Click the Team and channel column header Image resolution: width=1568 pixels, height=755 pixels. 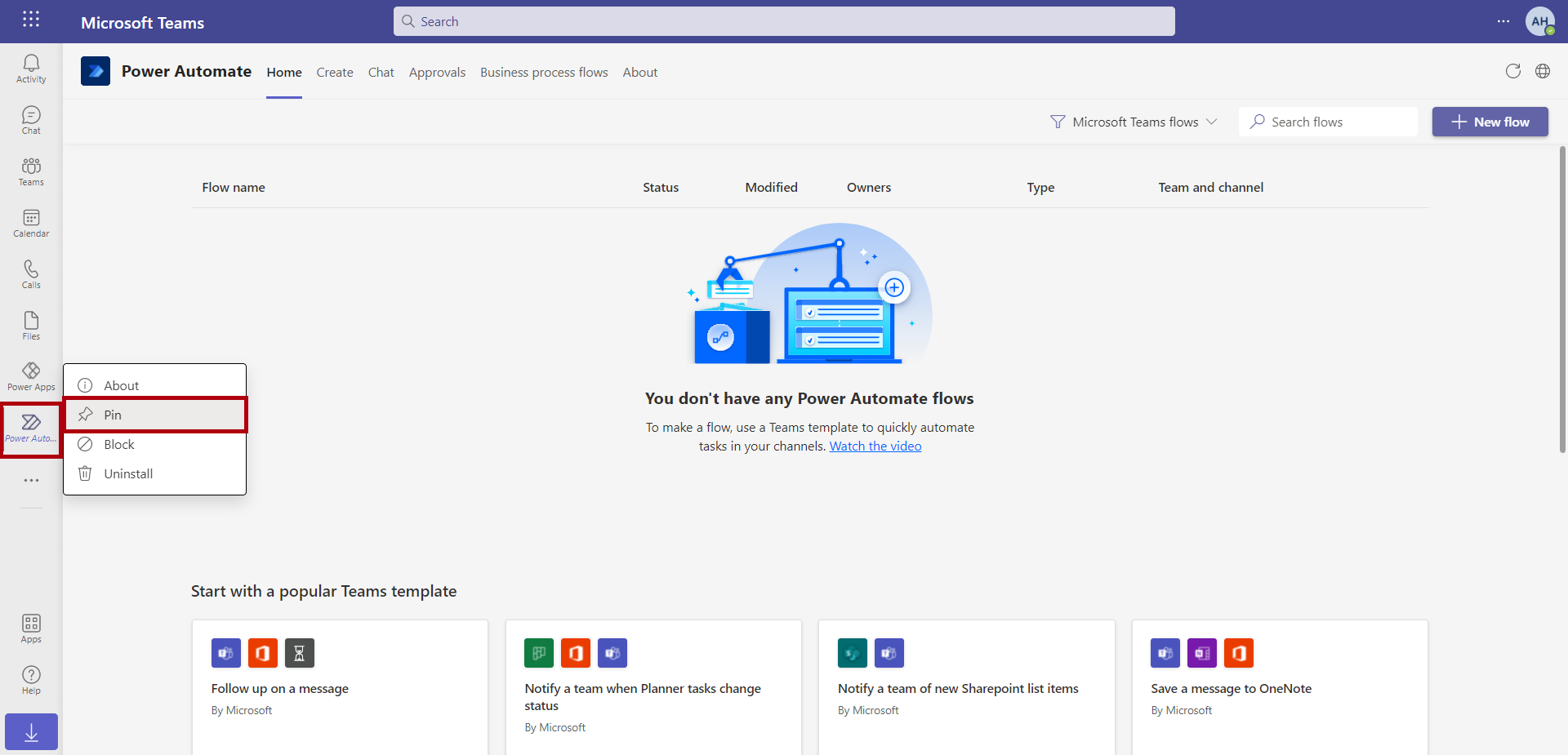pos(1211,187)
